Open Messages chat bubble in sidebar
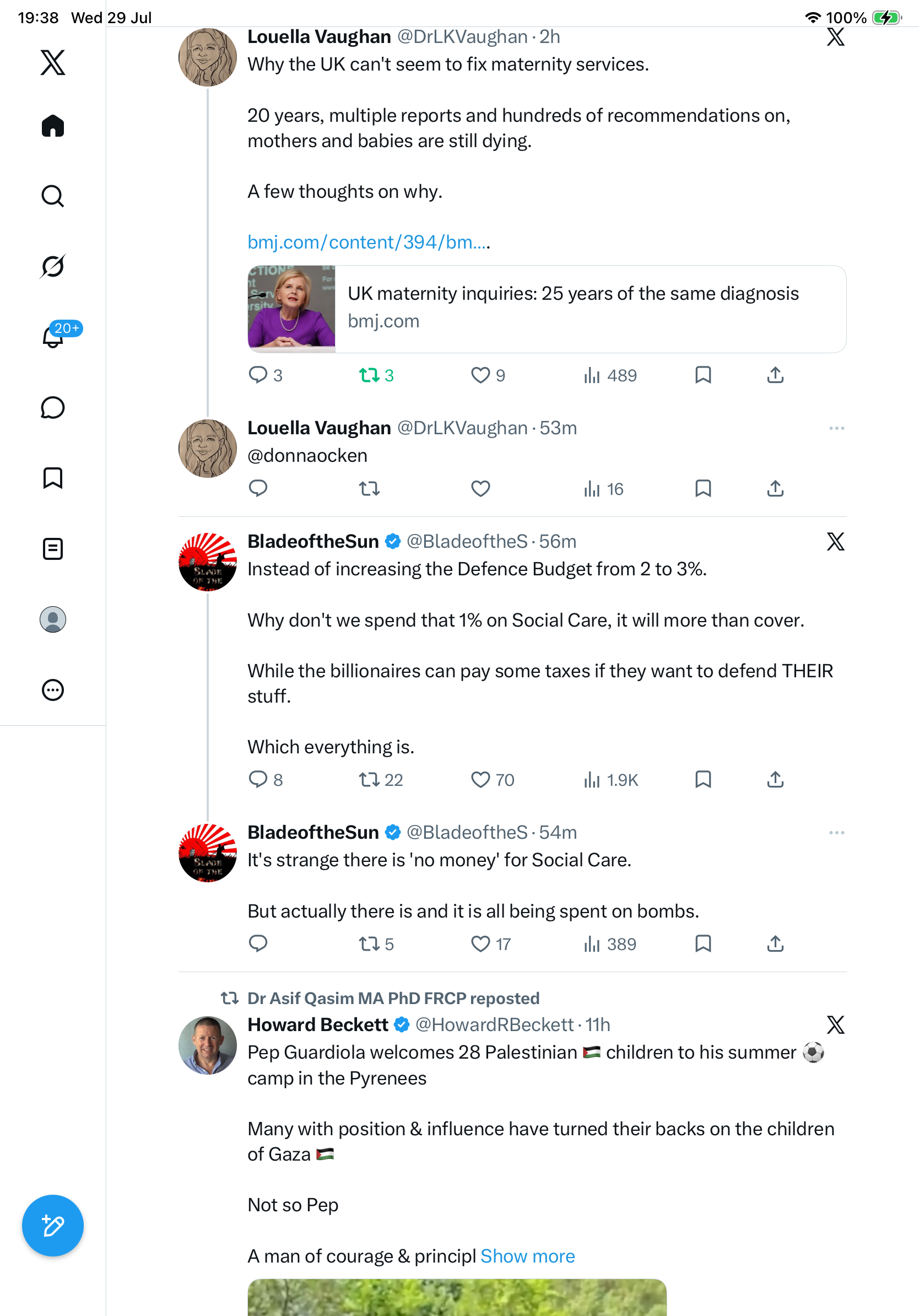The image size is (919, 1316). pos(53,407)
